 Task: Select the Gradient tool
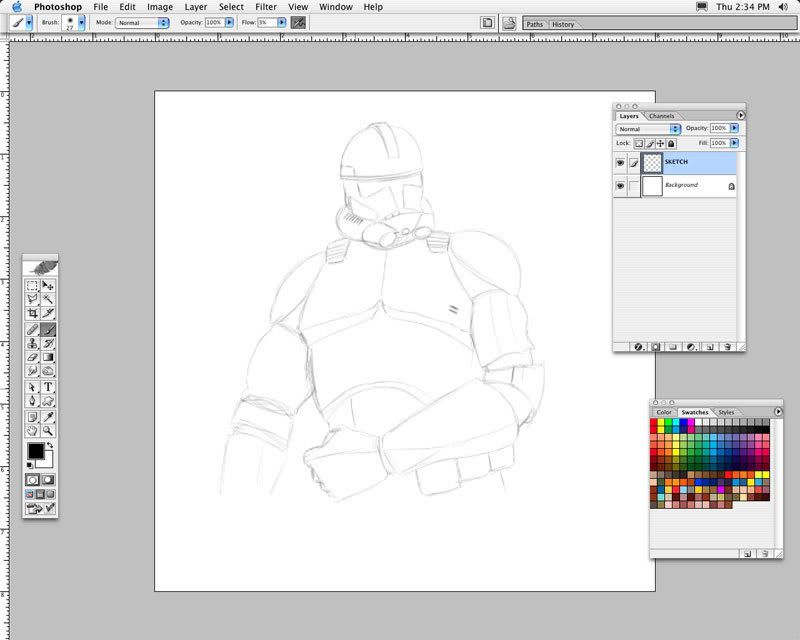point(48,357)
